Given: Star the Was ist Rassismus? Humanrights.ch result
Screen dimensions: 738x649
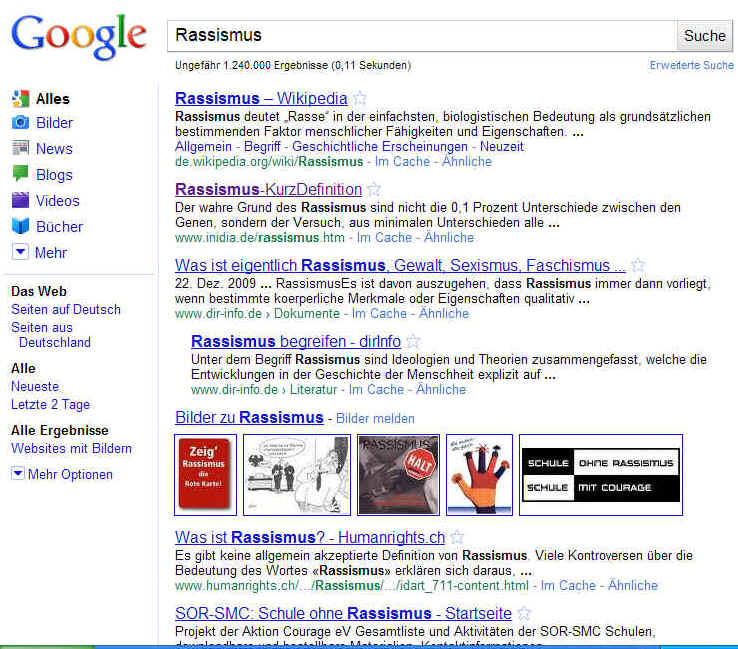Looking at the screenshot, I should tap(457, 537).
